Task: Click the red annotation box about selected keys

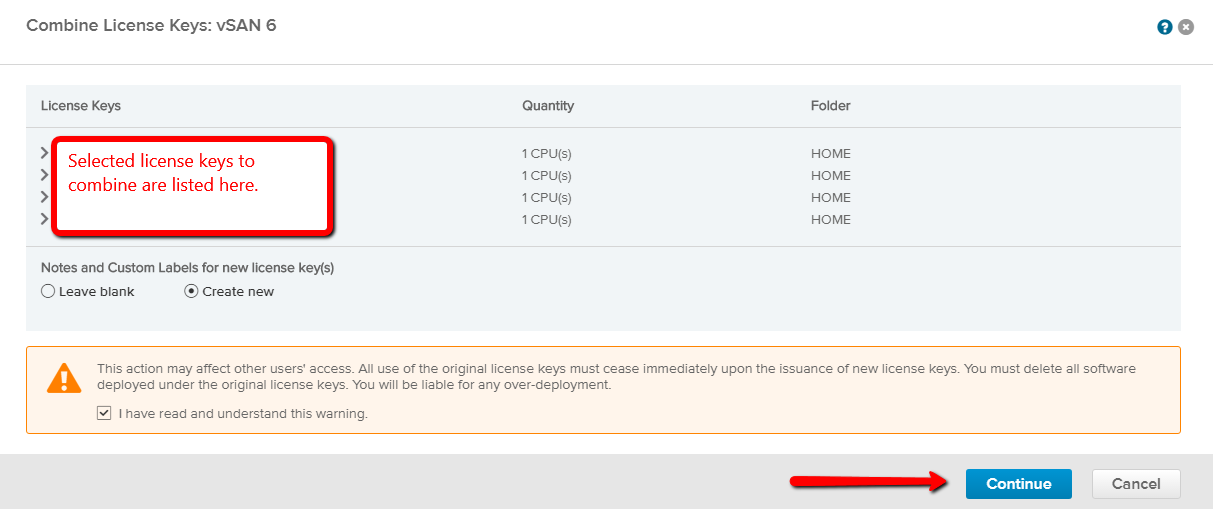Action: [x=192, y=188]
